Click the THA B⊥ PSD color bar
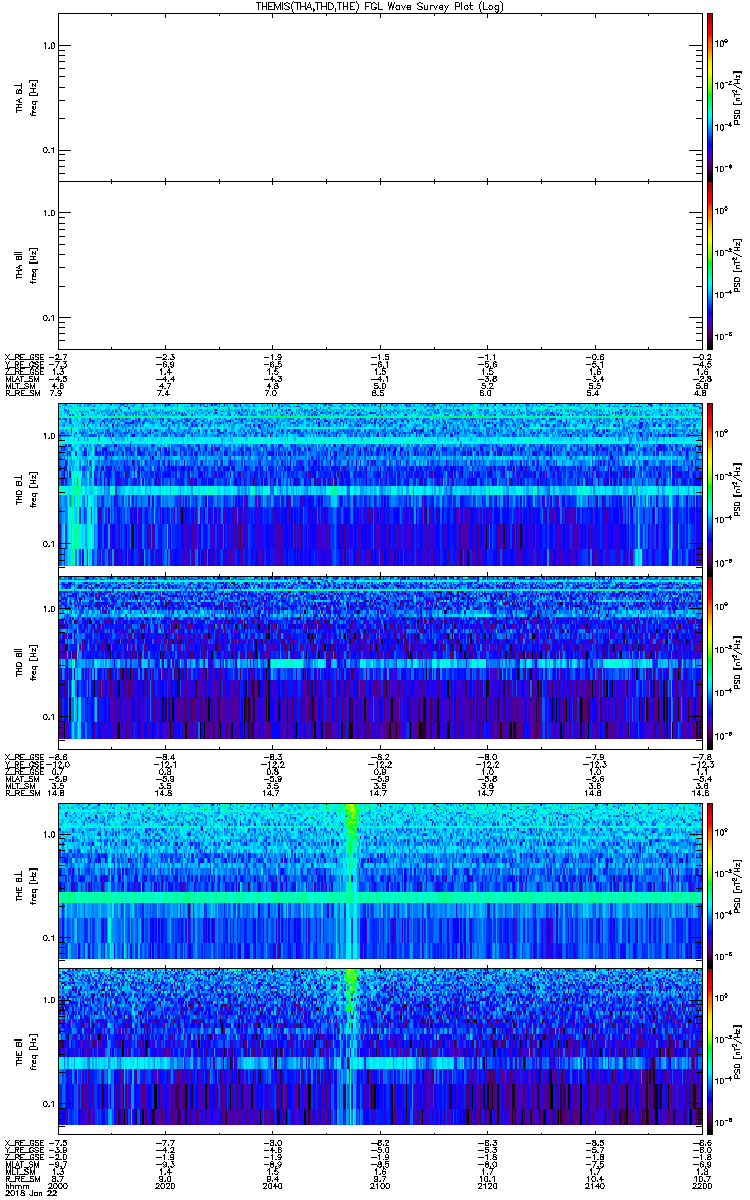The height and width of the screenshot is (1200, 750). [710, 97]
